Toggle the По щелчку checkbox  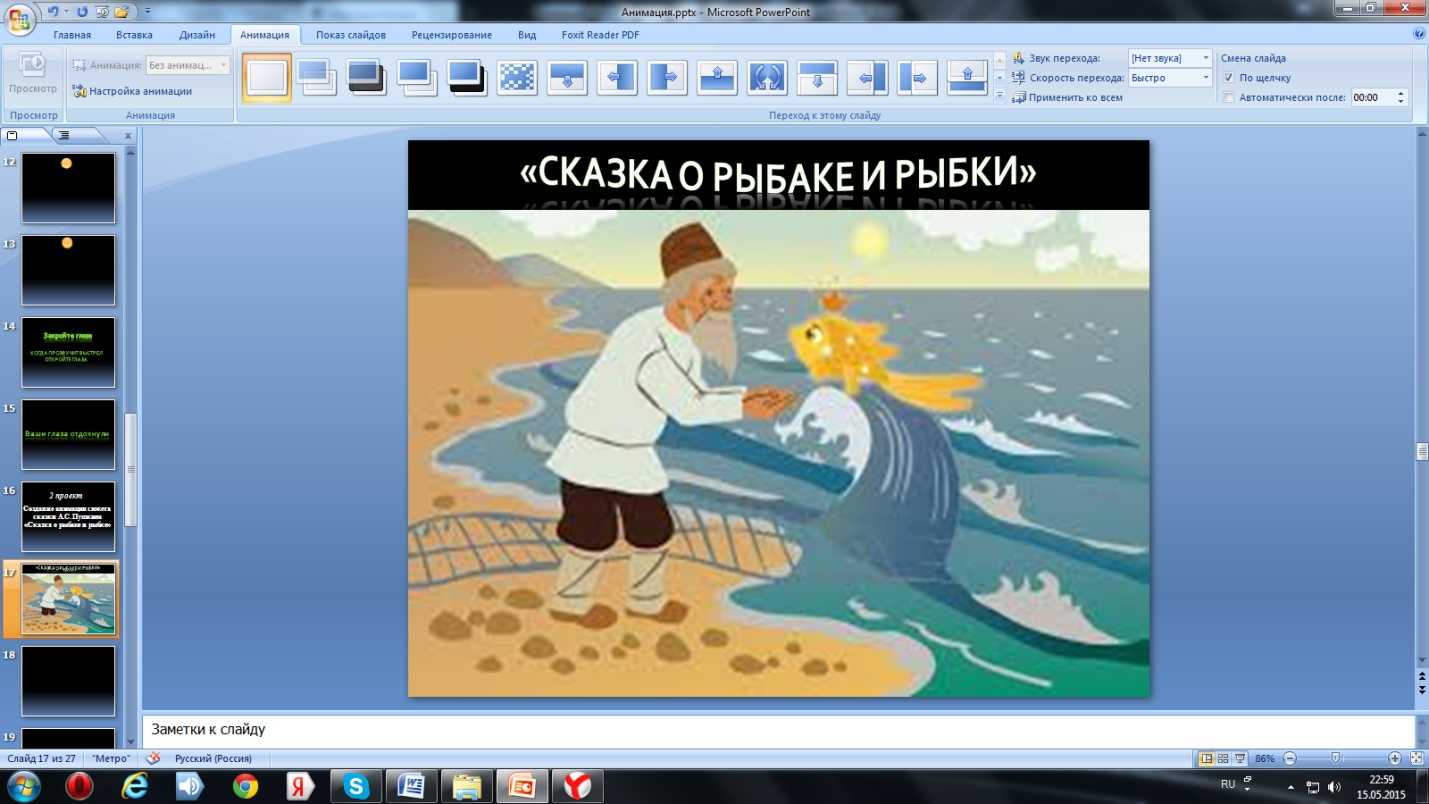tap(1228, 77)
